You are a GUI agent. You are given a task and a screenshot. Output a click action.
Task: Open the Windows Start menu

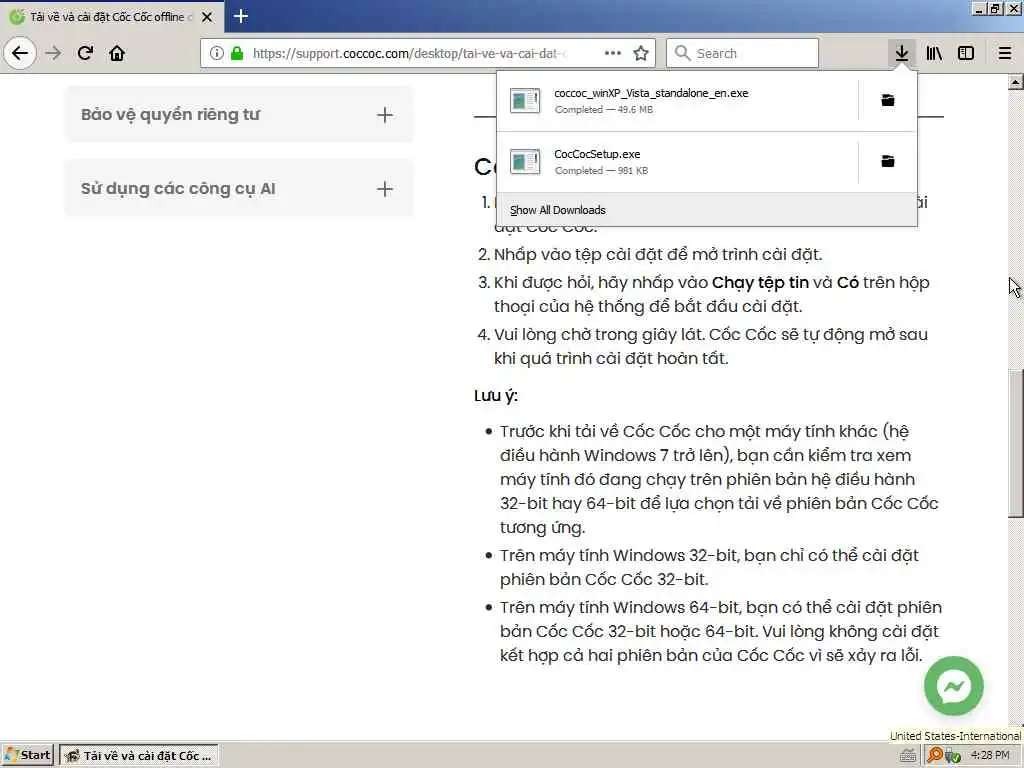coord(27,756)
